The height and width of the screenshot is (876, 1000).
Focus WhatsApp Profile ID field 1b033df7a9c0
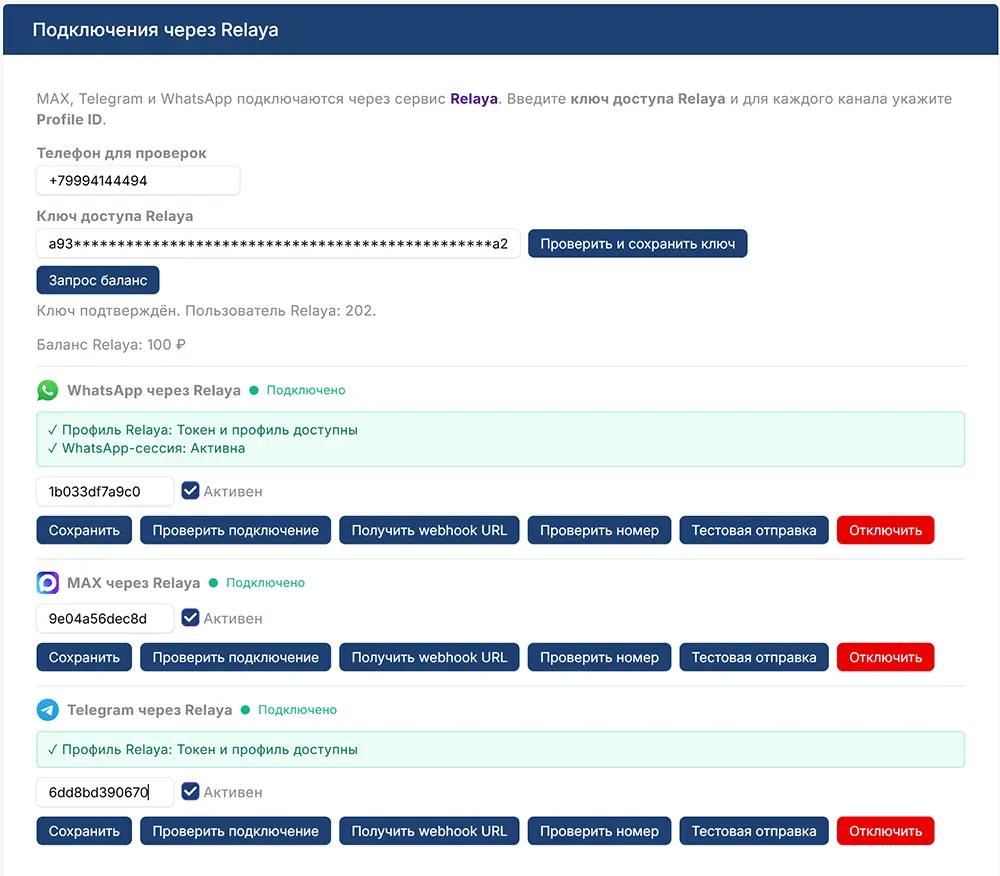point(105,492)
